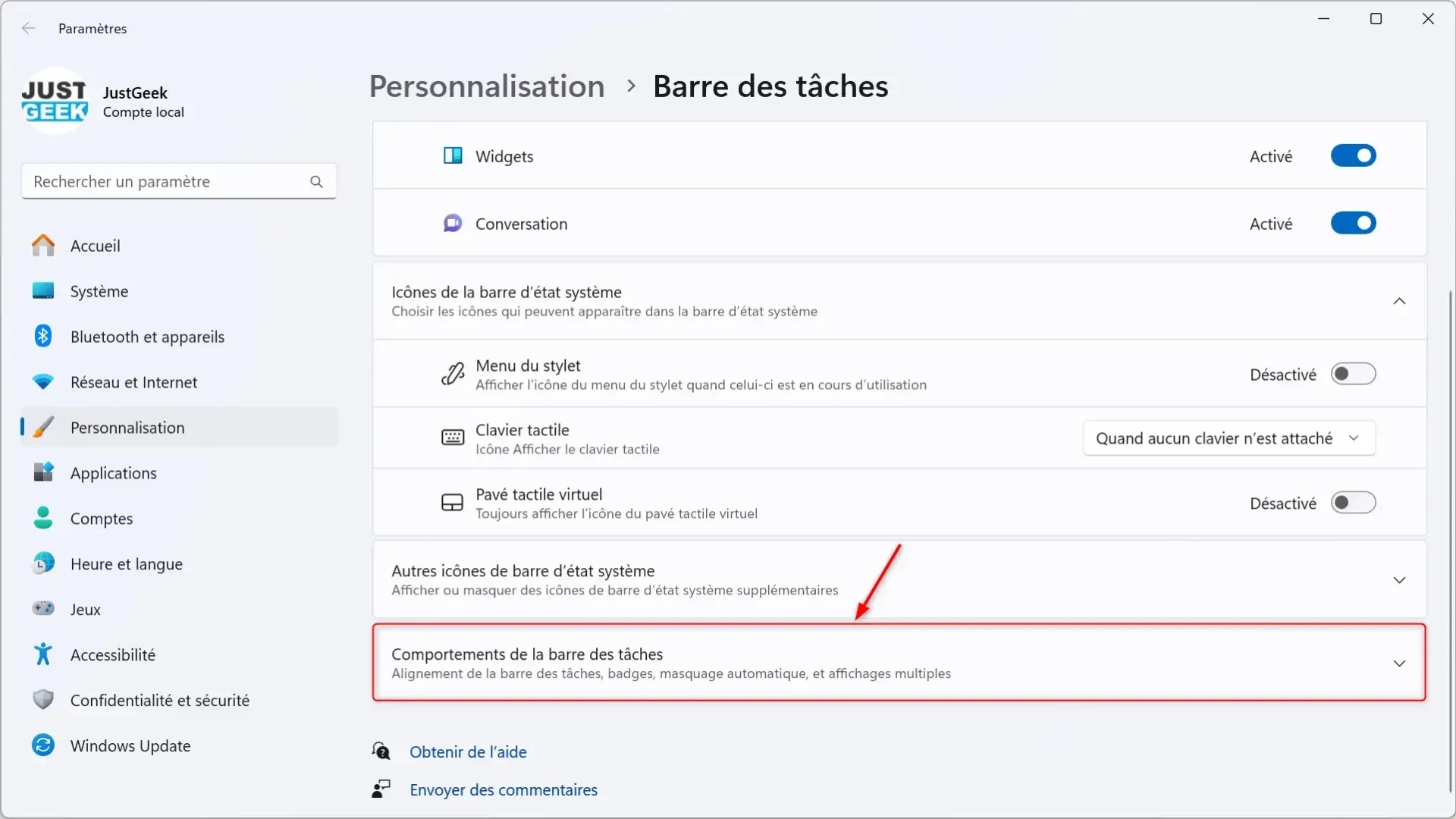The height and width of the screenshot is (819, 1456).
Task: Click the back arrow icon next to Paramètres
Action: (29, 28)
